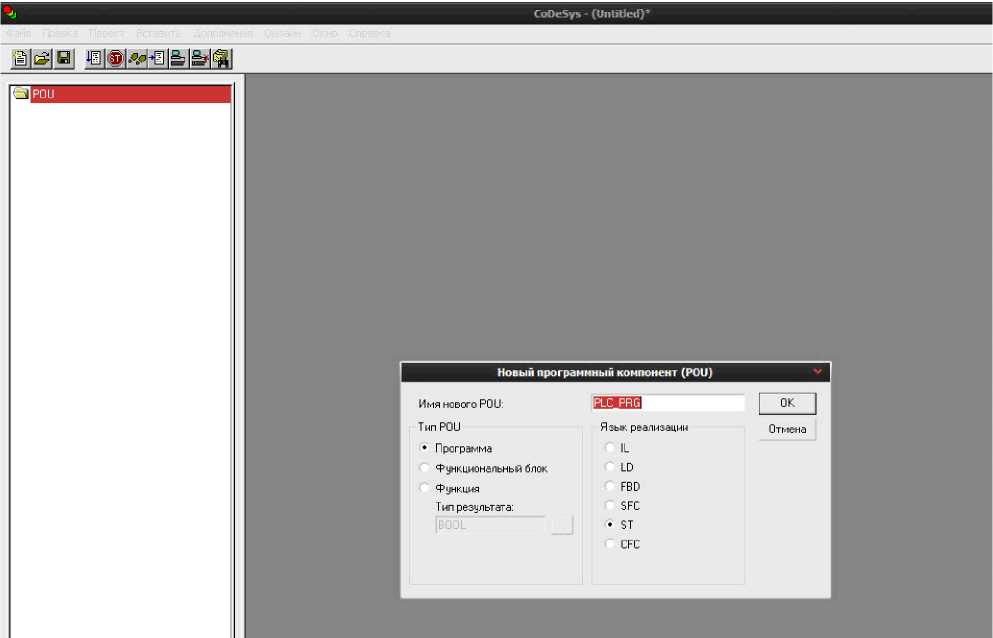This screenshot has width=993, height=638.
Task: Click the new POU name field PLC_PRG
Action: coord(668,403)
